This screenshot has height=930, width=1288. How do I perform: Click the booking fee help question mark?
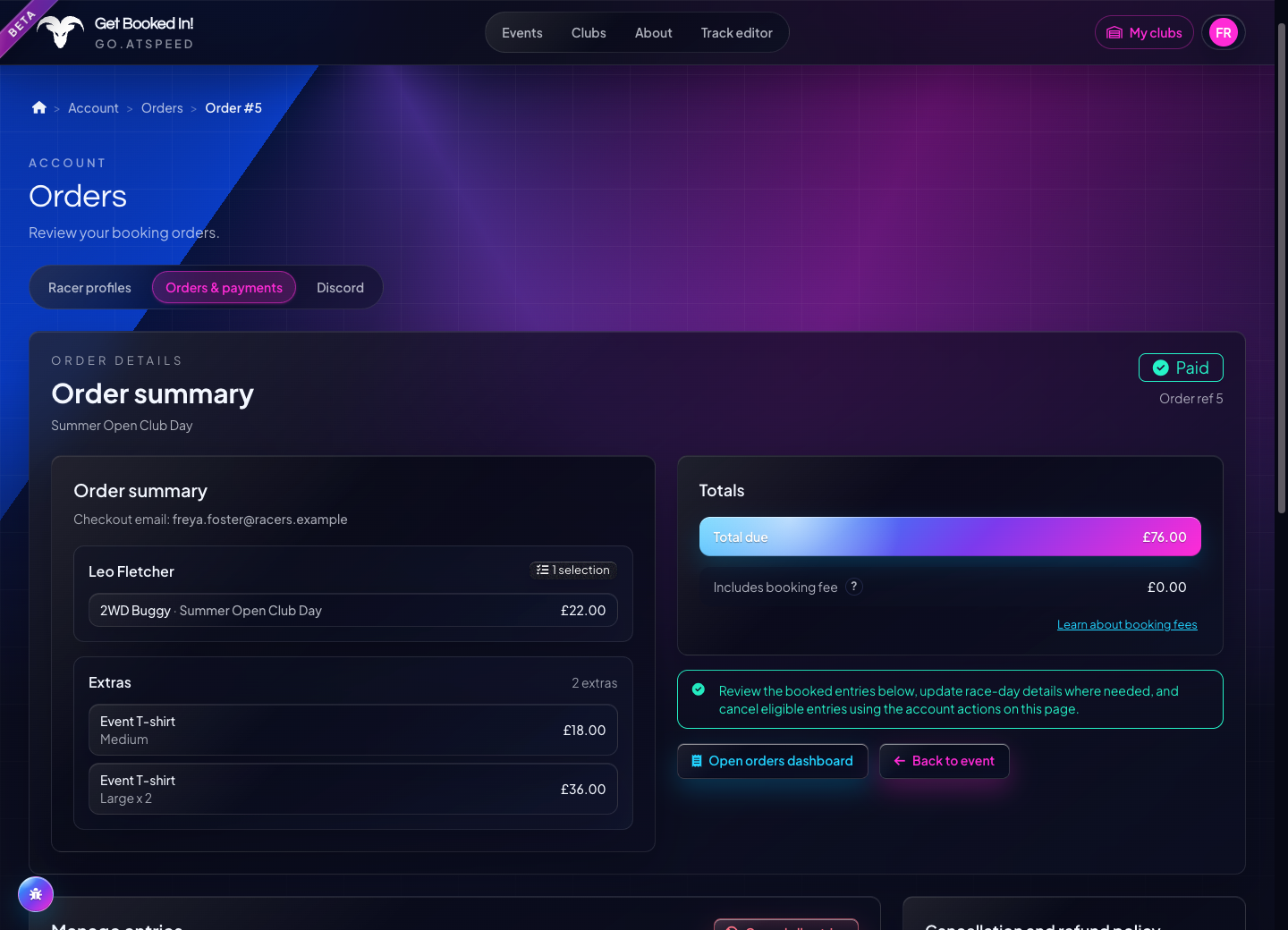(x=854, y=587)
